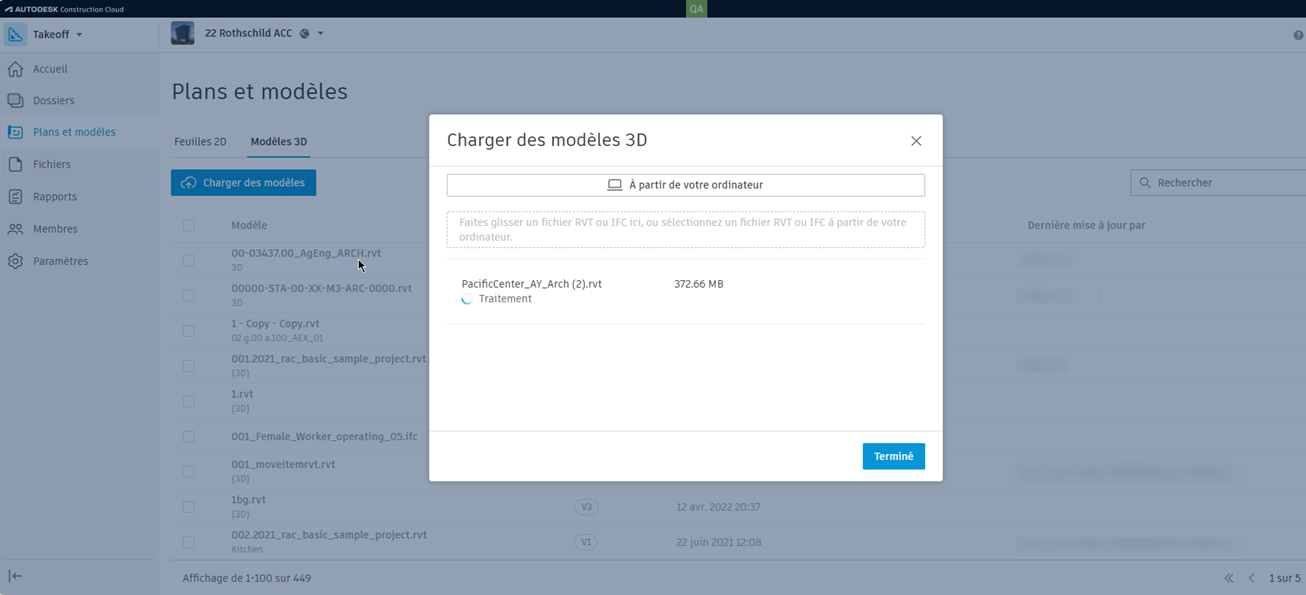Check the select-all checkbox in the table header
The height and width of the screenshot is (595, 1306).
click(x=189, y=225)
